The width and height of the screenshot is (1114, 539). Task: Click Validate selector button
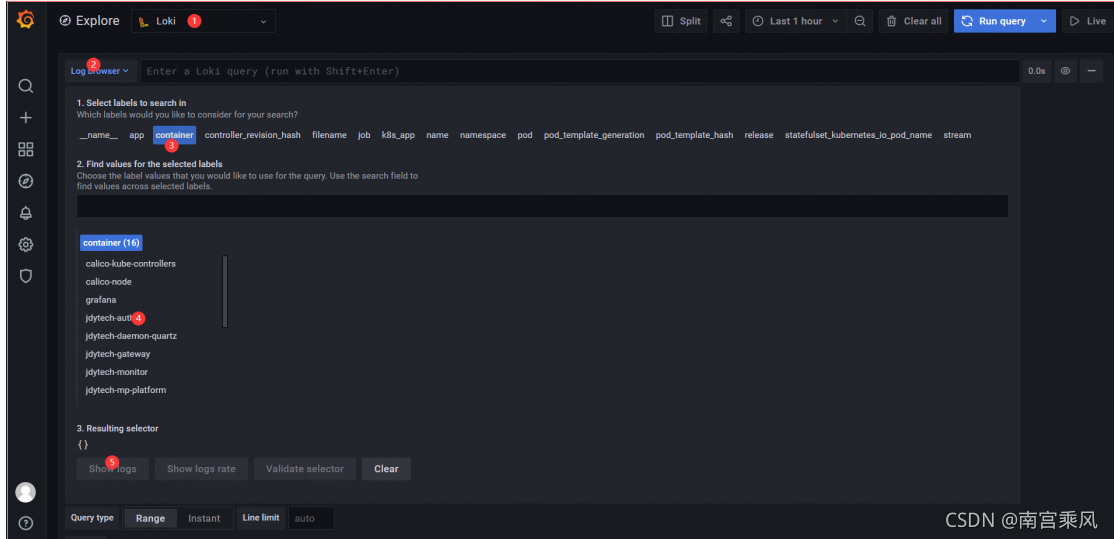pyautogui.click(x=305, y=469)
